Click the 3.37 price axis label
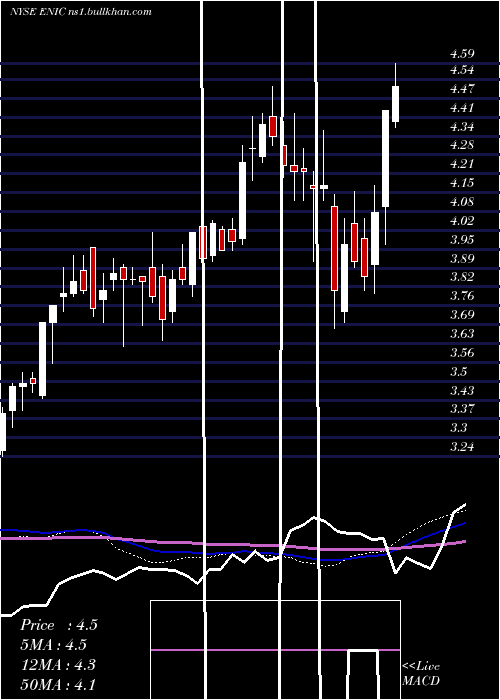 coord(462,408)
